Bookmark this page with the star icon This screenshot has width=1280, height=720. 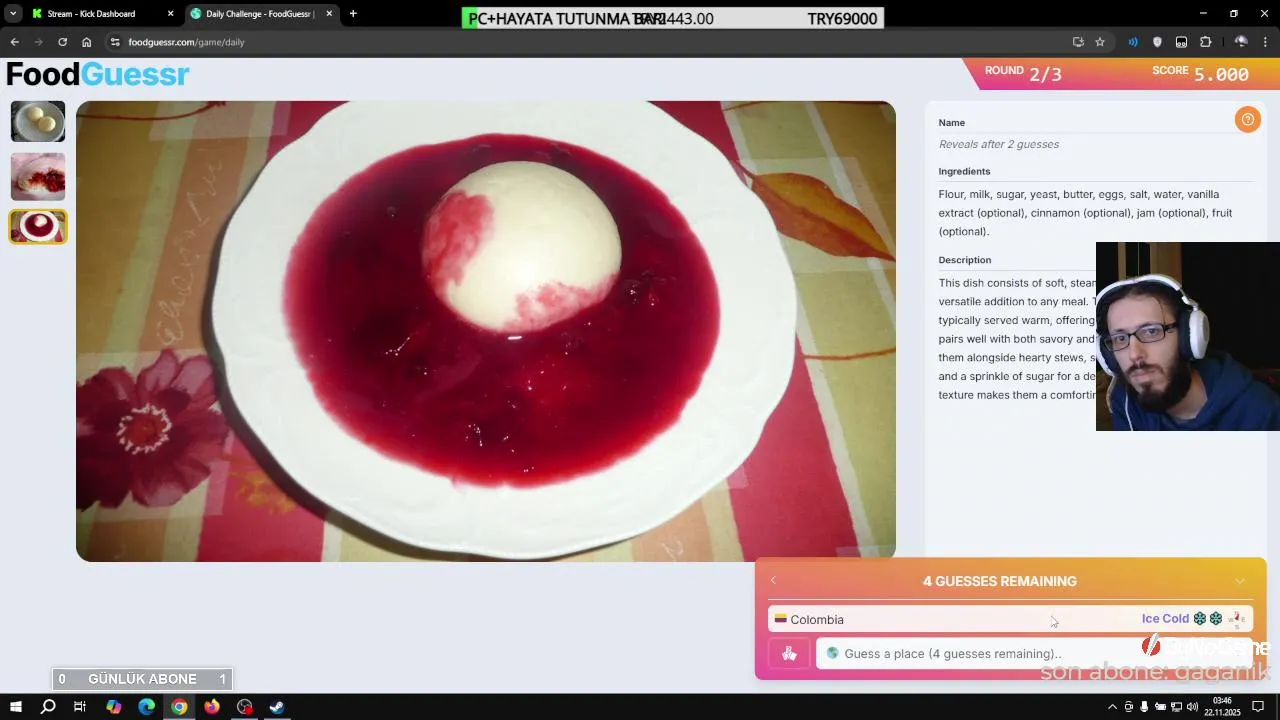(x=1100, y=42)
